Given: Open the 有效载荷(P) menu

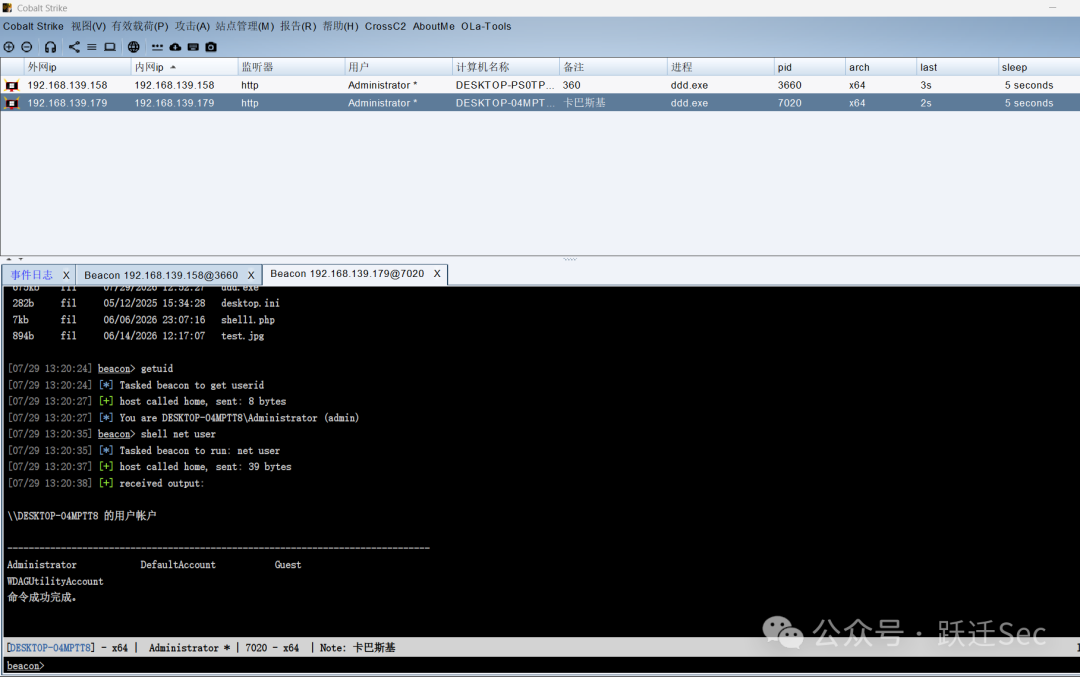Looking at the screenshot, I should click(140, 26).
